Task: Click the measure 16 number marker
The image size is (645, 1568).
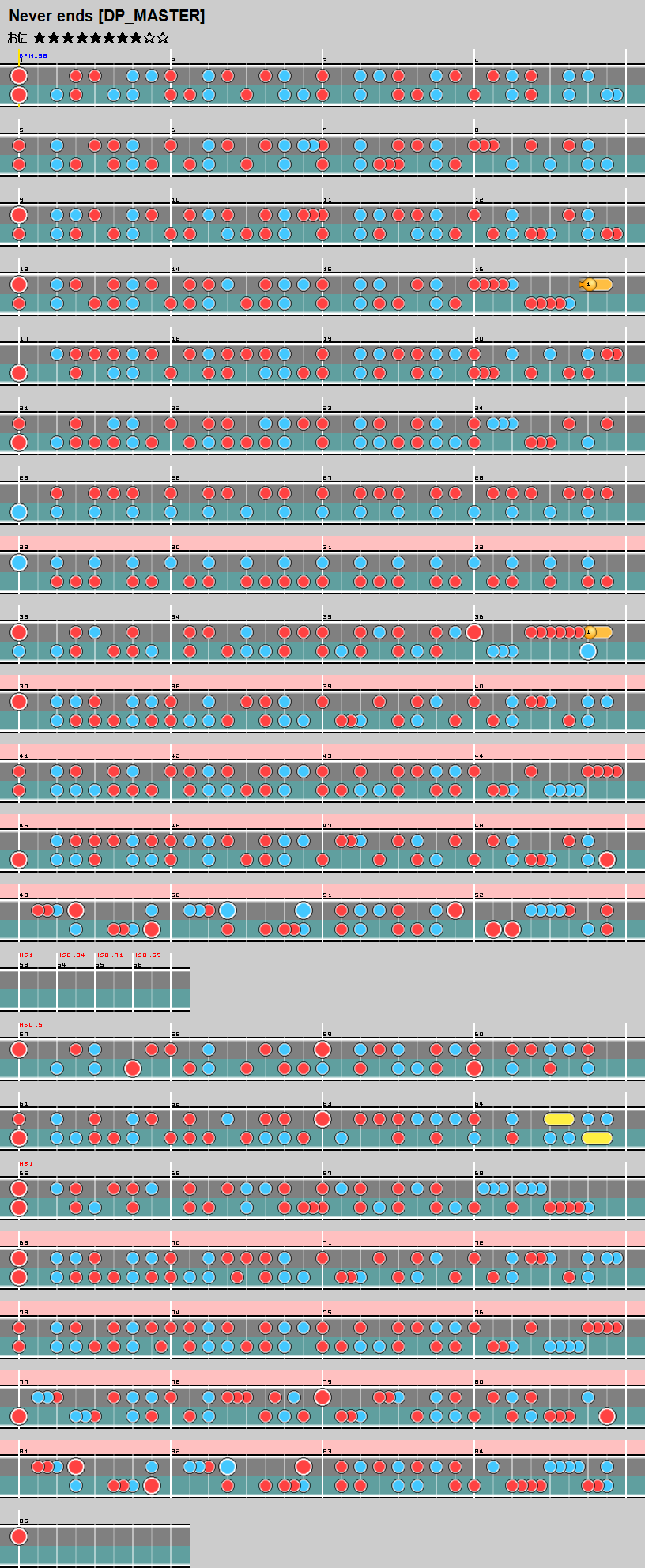Action: (479, 269)
